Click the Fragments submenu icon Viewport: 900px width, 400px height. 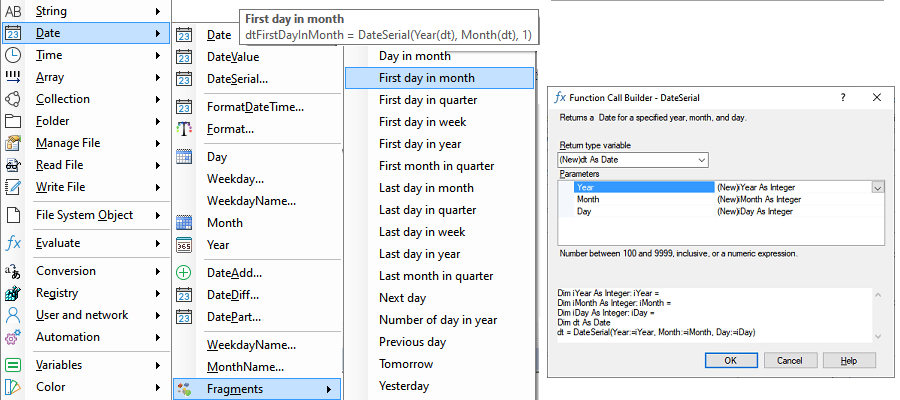184,388
